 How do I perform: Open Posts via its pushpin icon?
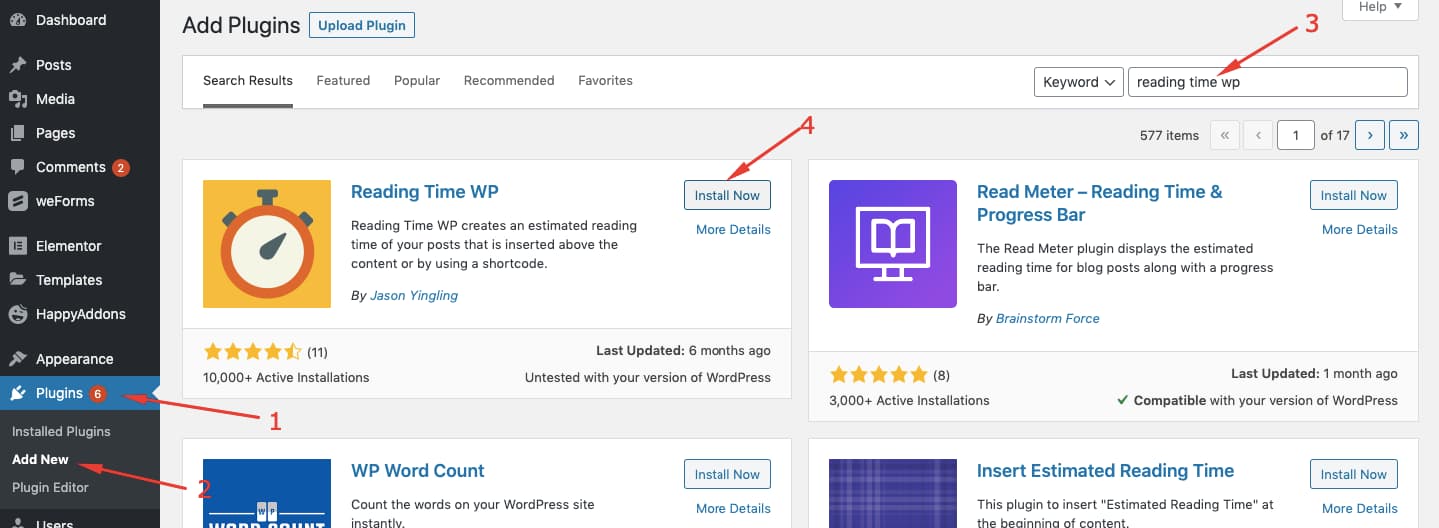coord(17,65)
